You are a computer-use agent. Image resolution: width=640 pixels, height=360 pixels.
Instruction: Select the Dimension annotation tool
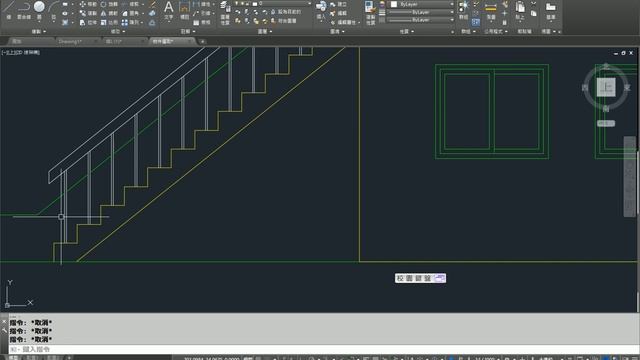pyautogui.click(x=184, y=10)
